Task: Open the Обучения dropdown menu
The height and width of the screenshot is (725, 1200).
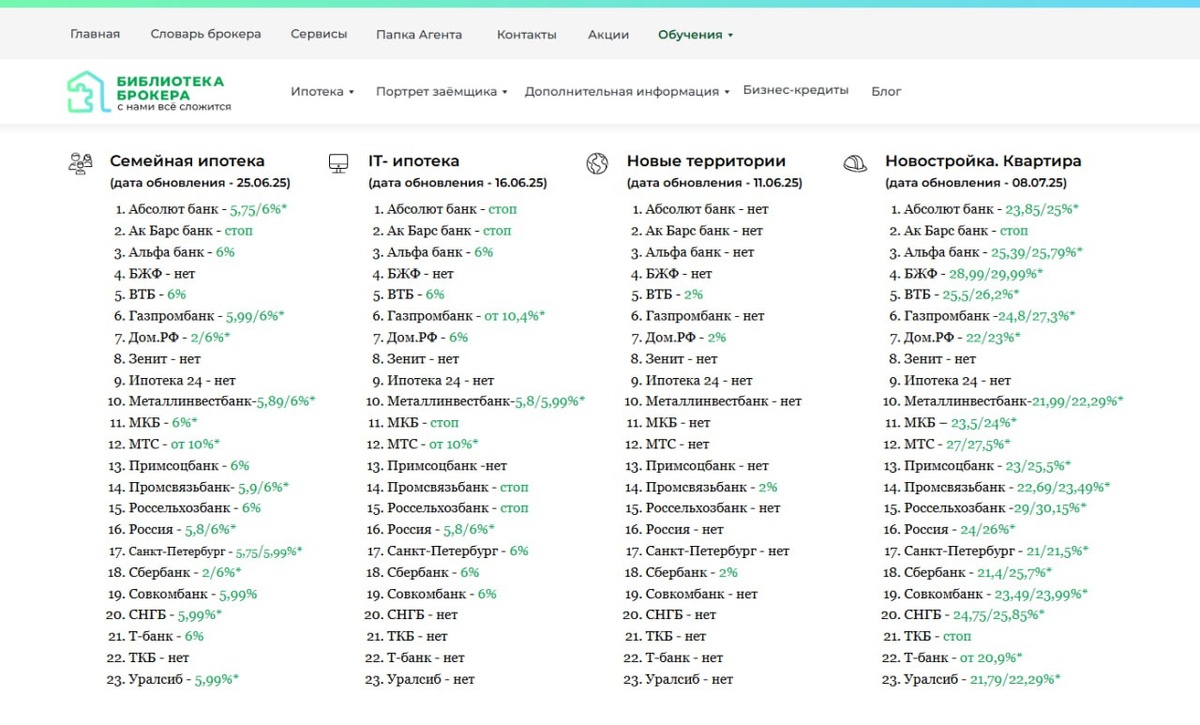Action: pos(695,34)
